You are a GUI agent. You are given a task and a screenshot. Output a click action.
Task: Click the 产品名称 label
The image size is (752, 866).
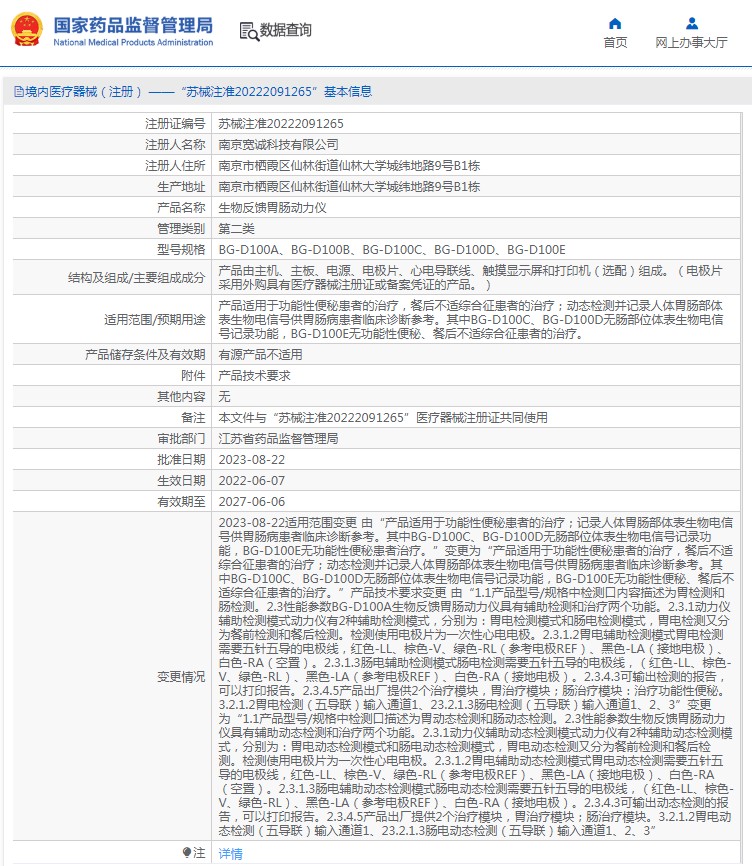(181, 208)
